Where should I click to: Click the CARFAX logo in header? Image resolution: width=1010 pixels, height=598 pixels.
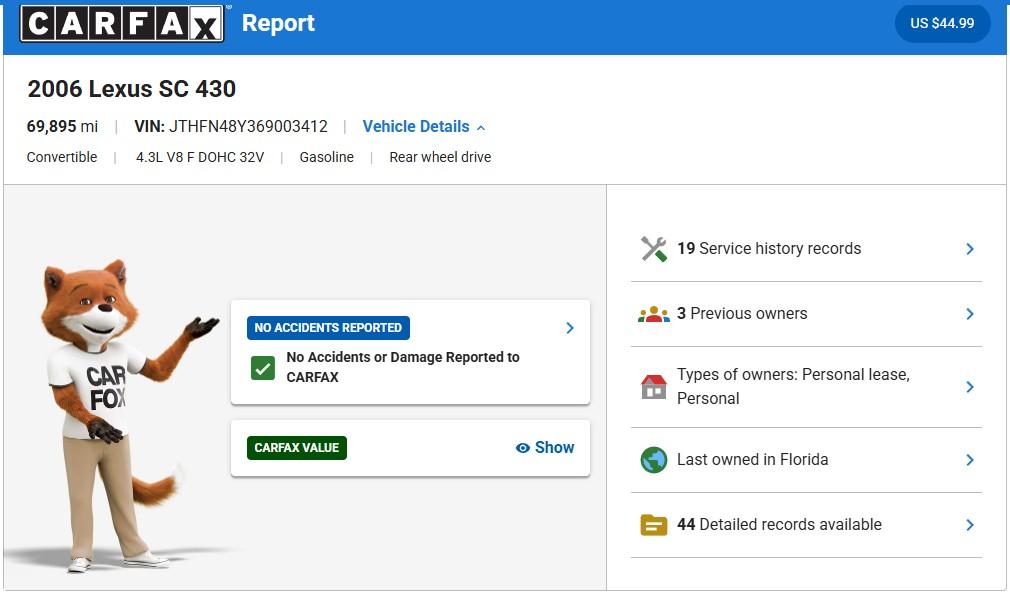tap(121, 23)
